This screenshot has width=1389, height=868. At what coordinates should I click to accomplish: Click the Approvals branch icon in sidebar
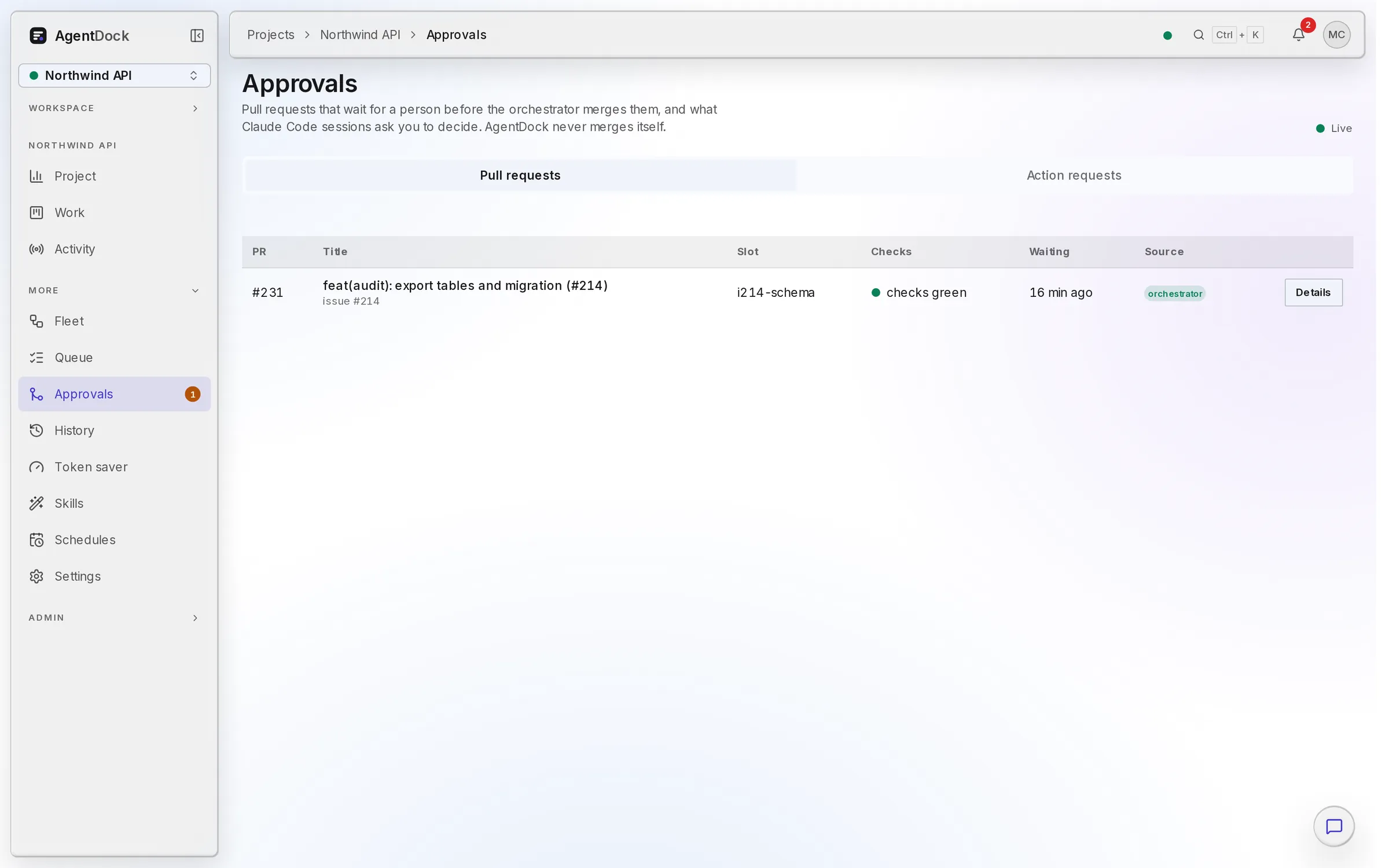click(x=36, y=394)
